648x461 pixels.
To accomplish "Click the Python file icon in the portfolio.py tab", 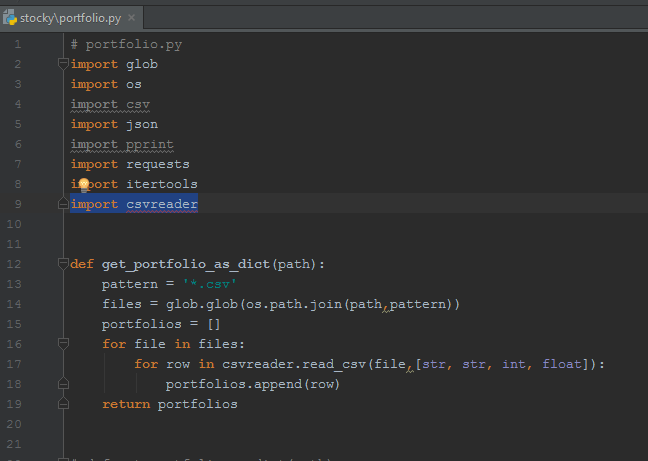I will click(x=10, y=18).
